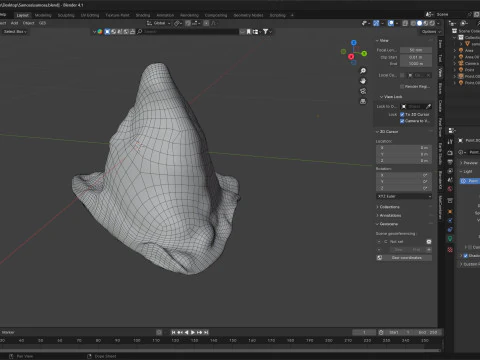Toggle proportional editing in header

point(206,23)
